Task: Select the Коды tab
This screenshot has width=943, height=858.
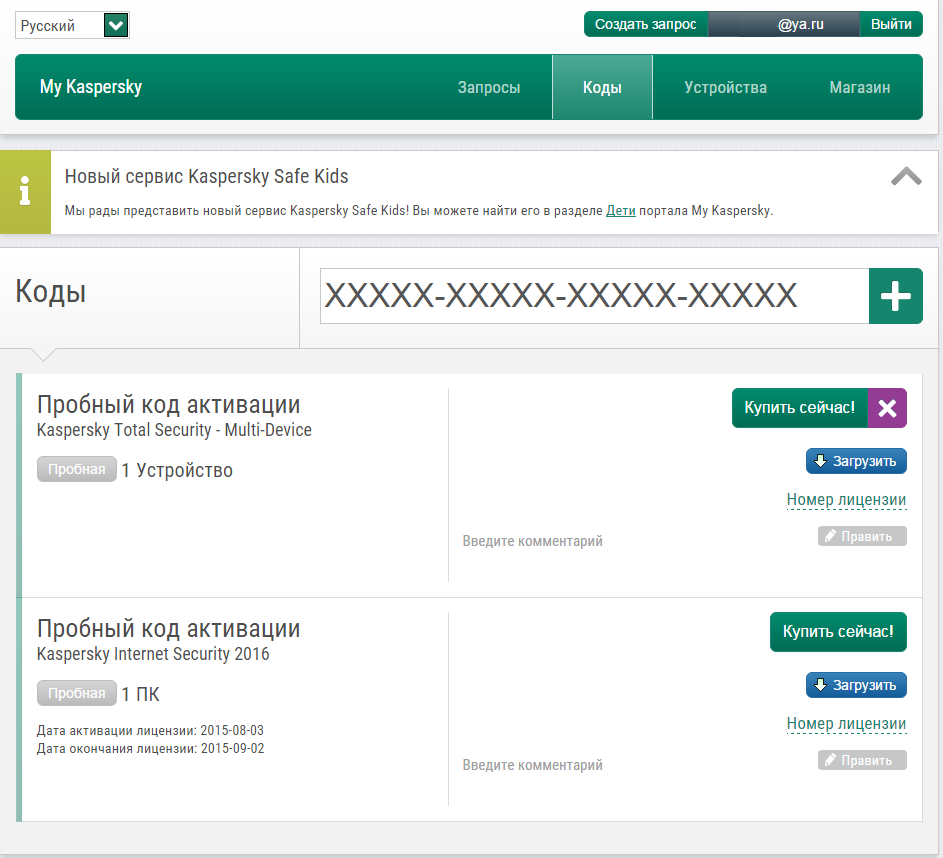Action: click(602, 87)
